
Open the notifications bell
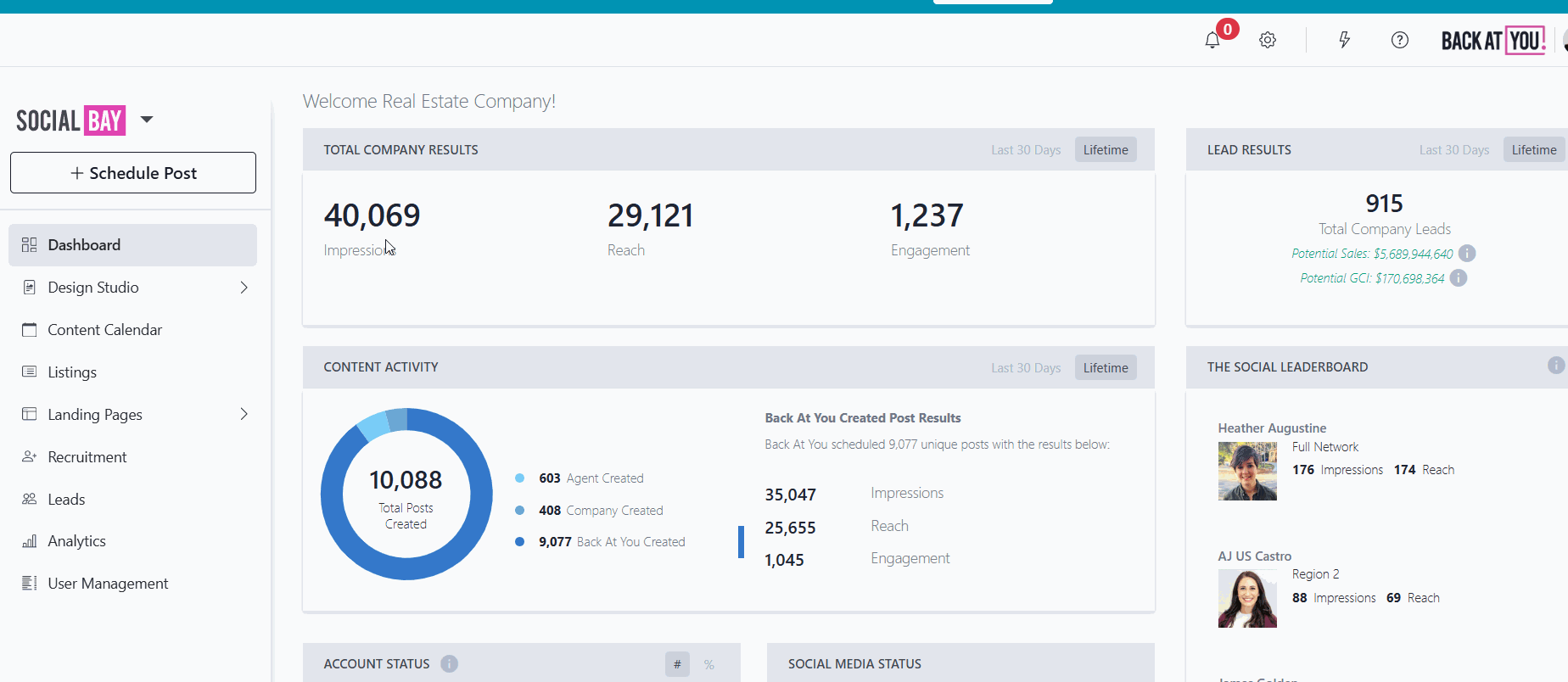(x=1212, y=40)
